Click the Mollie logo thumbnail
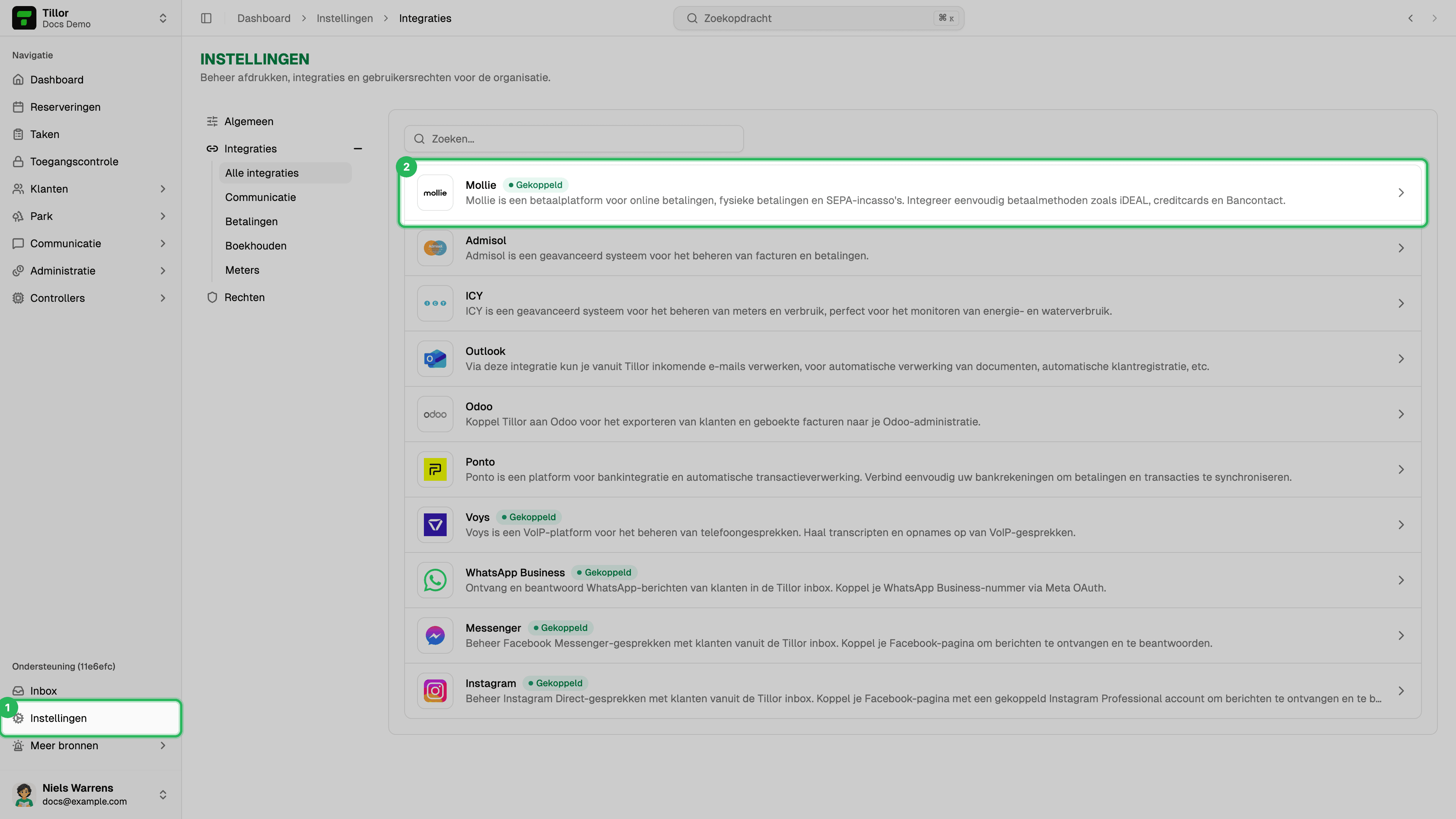Image resolution: width=1456 pixels, height=819 pixels. [x=435, y=193]
